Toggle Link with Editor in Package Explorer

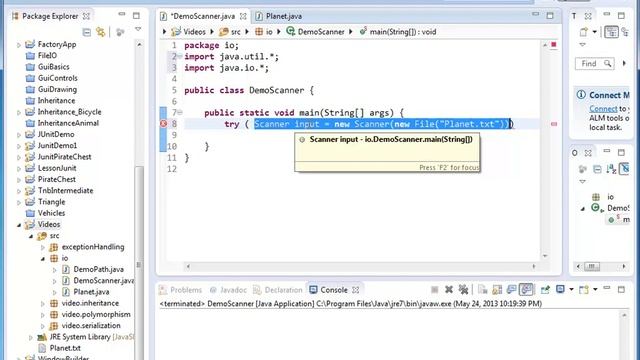click(x=100, y=32)
